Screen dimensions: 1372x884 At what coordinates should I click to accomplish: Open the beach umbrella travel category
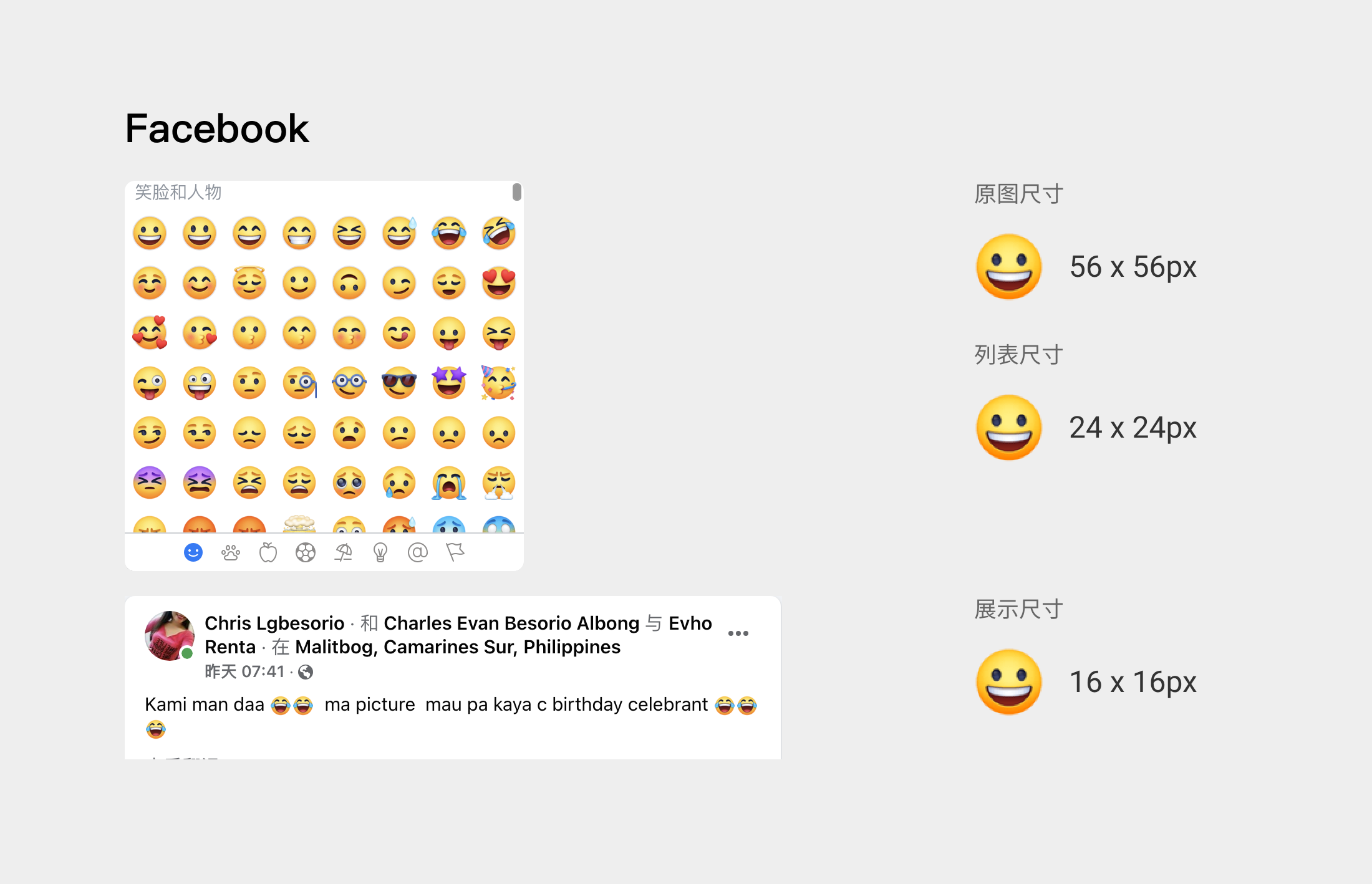pyautogui.click(x=343, y=552)
